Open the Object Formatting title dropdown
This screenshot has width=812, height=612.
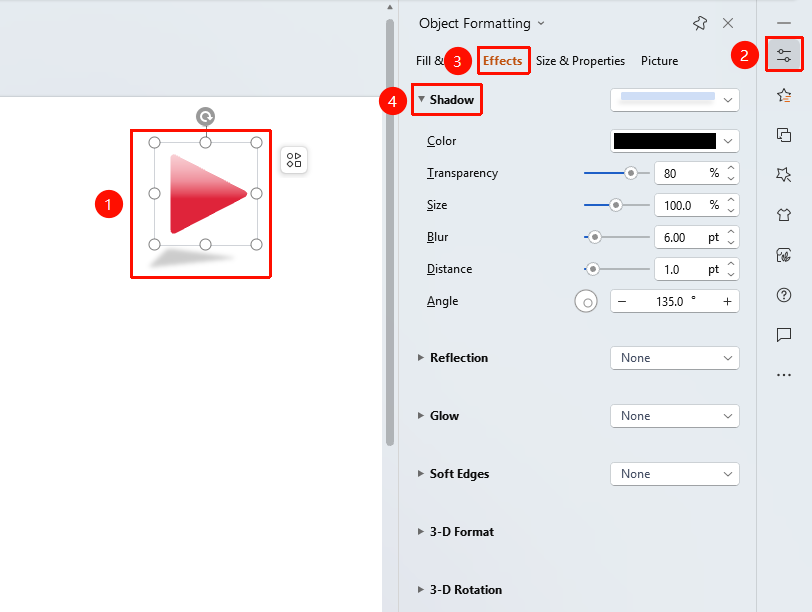(x=541, y=23)
